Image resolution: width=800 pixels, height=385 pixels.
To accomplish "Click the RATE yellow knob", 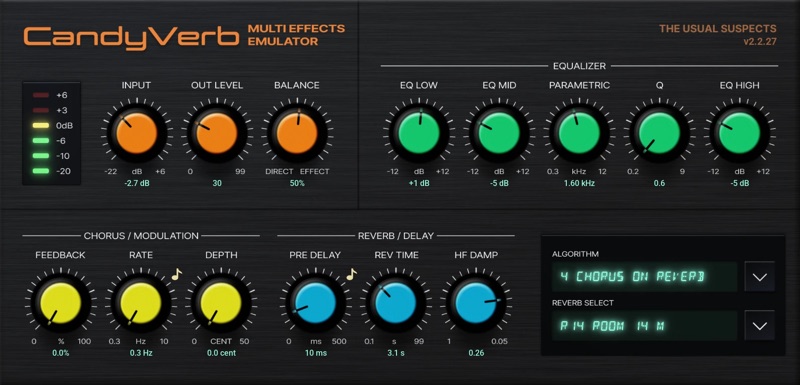I will [x=141, y=303].
